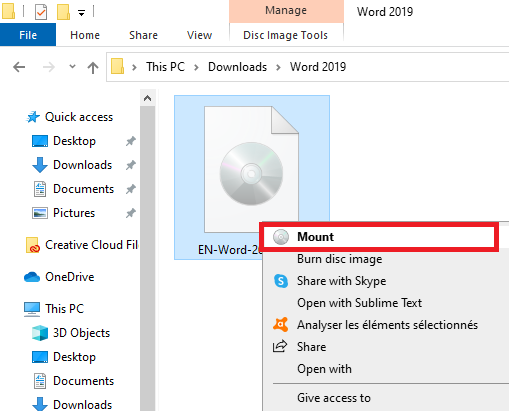The height and width of the screenshot is (411, 509).
Task: Click the Quick access star icon
Action: pos(33,117)
